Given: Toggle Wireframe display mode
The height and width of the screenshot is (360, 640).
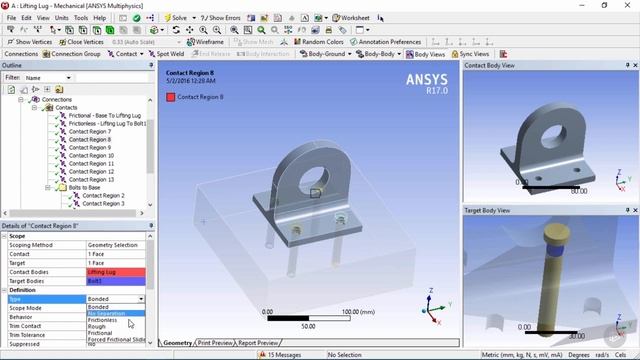Looking at the screenshot, I should point(205,42).
